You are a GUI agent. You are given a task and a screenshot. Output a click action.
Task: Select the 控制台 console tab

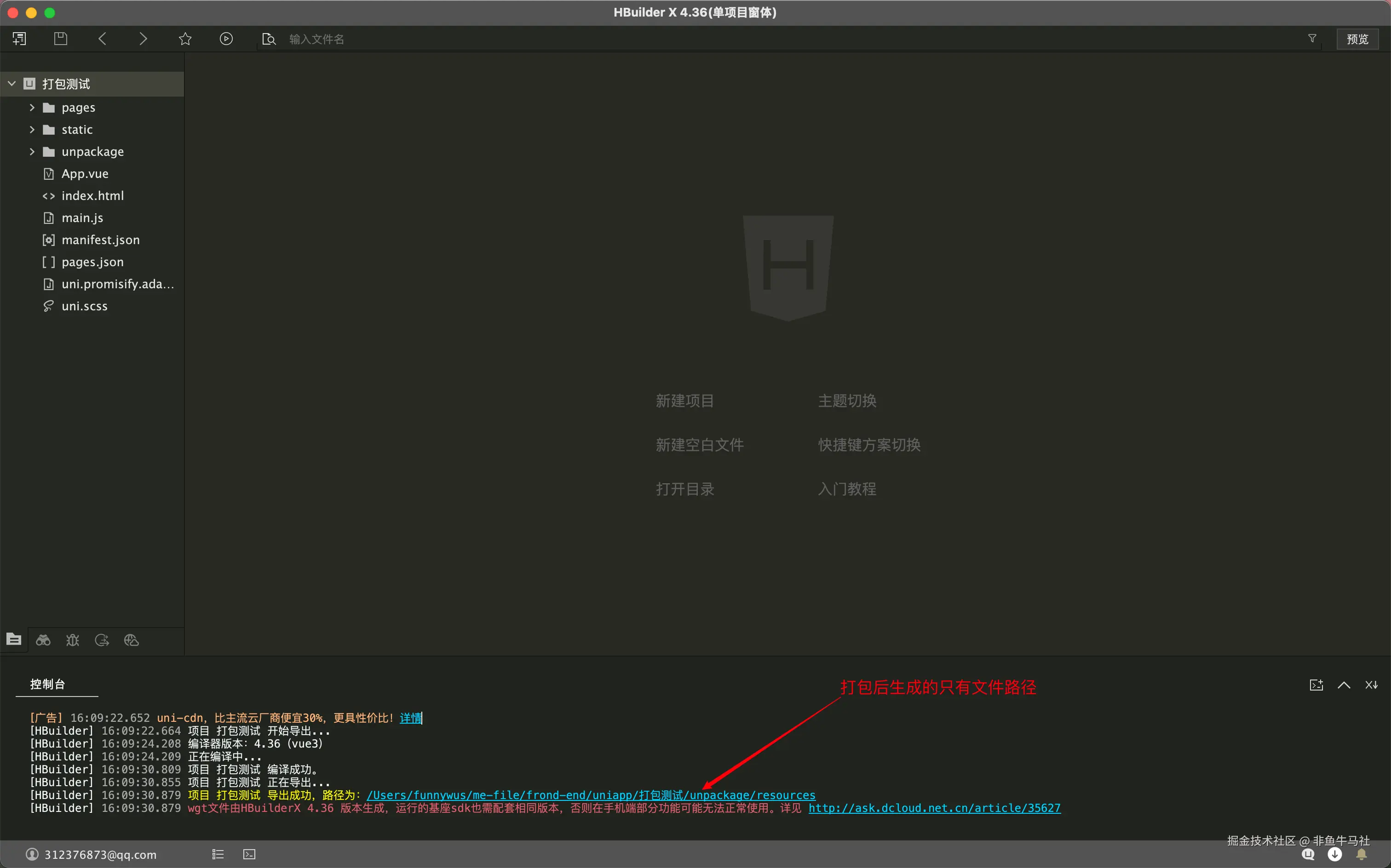click(x=48, y=684)
